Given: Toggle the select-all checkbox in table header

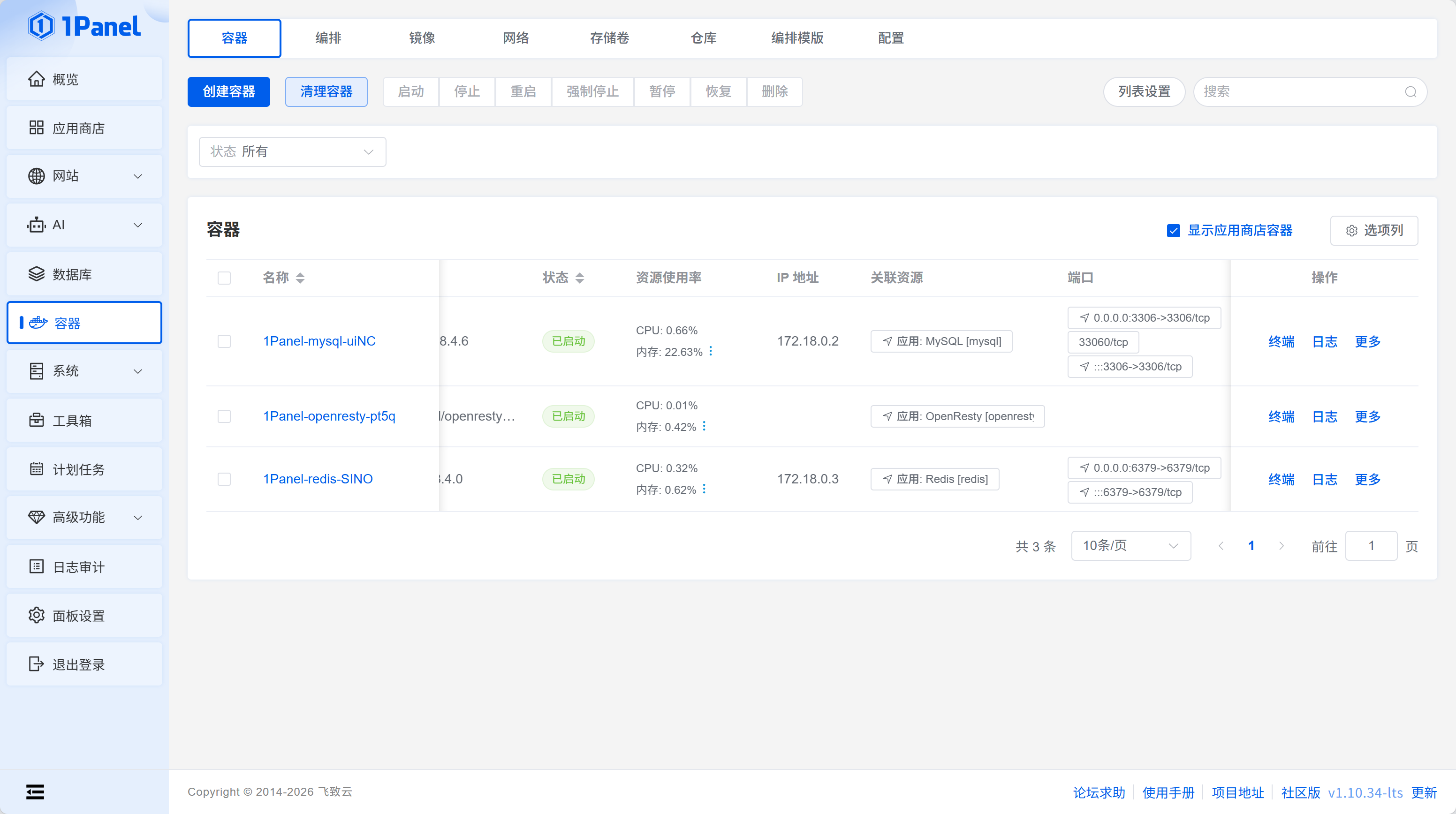Looking at the screenshot, I should (224, 278).
